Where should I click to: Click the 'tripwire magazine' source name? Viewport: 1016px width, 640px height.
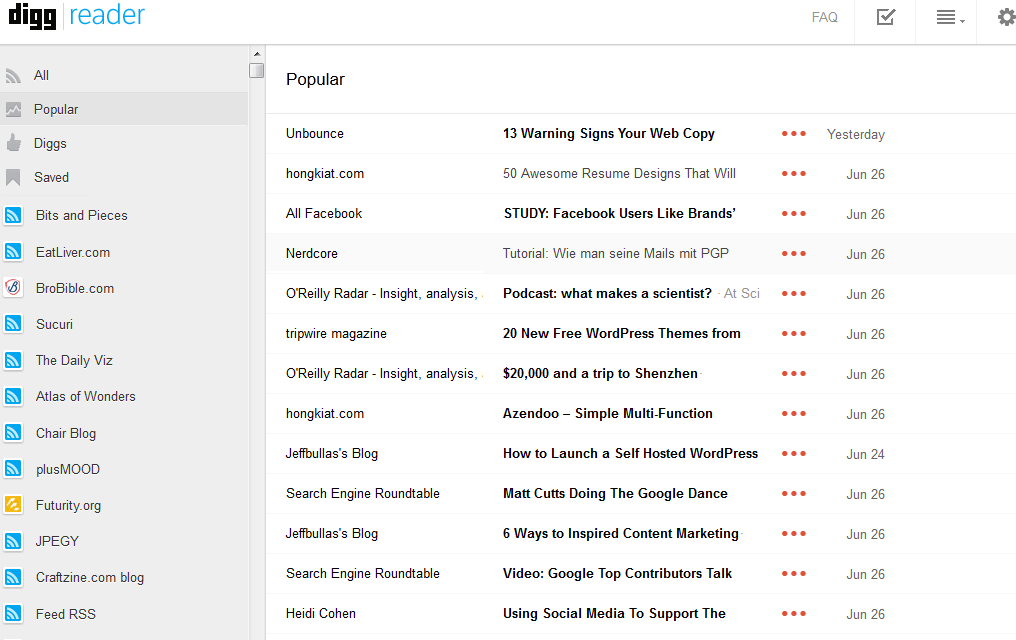[336, 334]
